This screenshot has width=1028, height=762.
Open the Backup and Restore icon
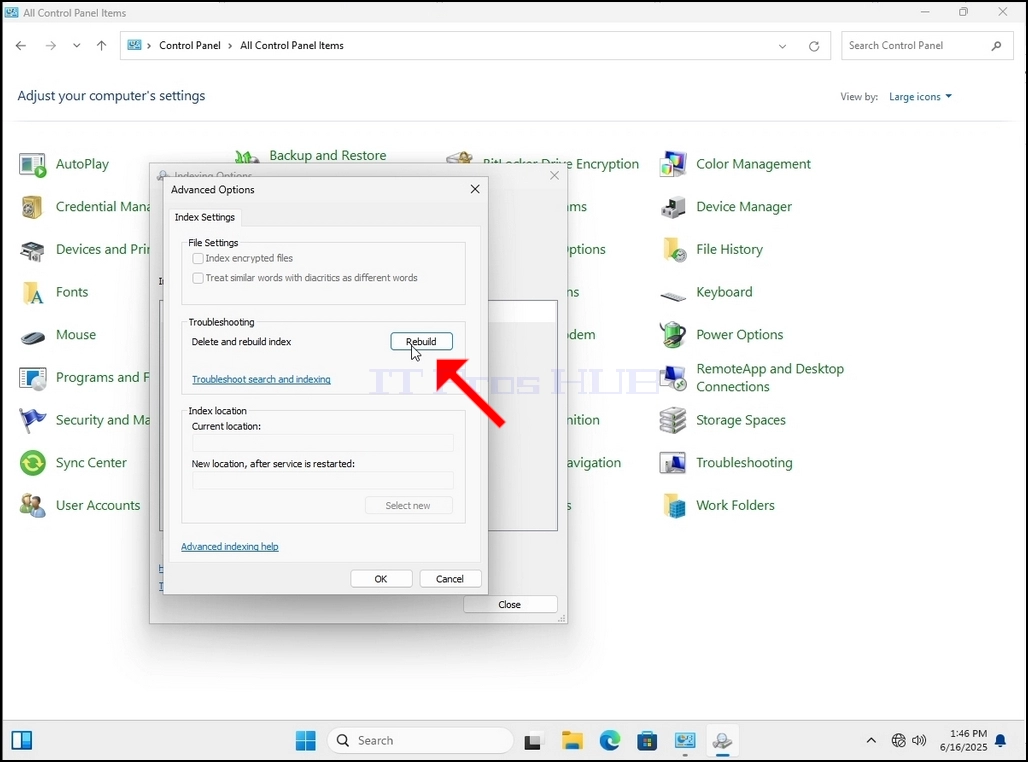pyautogui.click(x=247, y=156)
